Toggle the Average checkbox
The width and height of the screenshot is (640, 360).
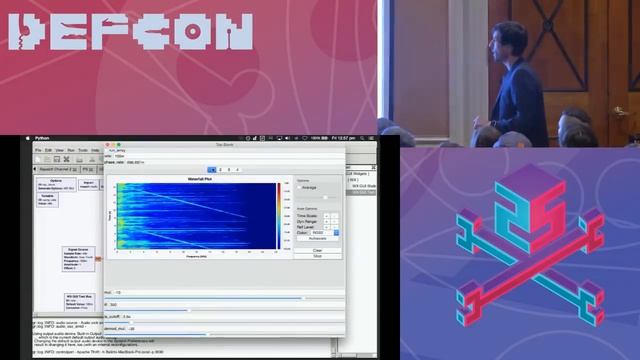coord(299,187)
